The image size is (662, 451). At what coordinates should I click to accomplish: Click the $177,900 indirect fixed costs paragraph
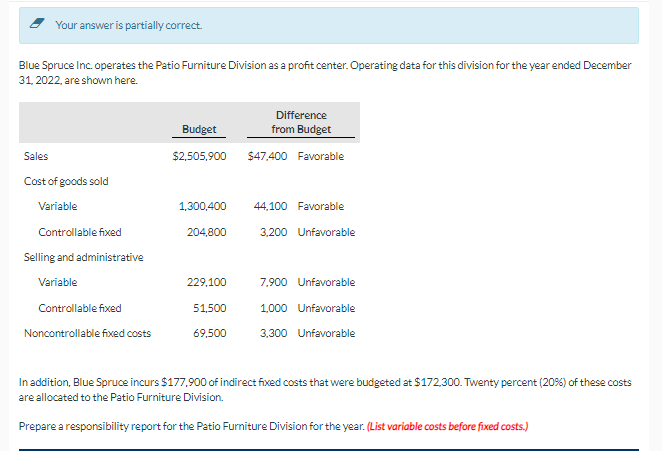pos(325,390)
